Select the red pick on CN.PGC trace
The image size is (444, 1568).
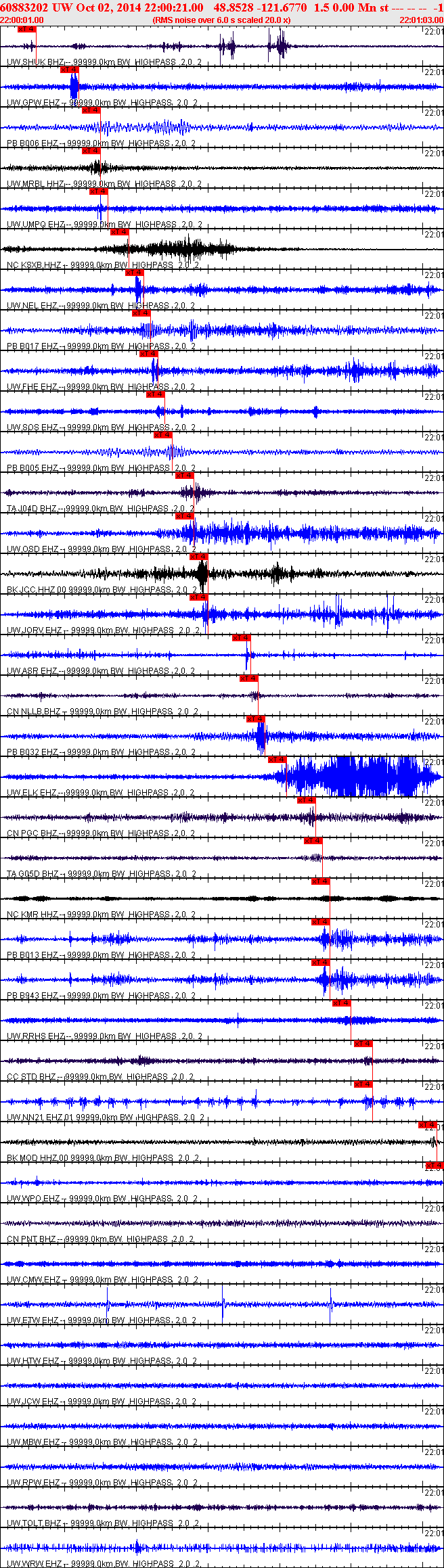(306, 800)
